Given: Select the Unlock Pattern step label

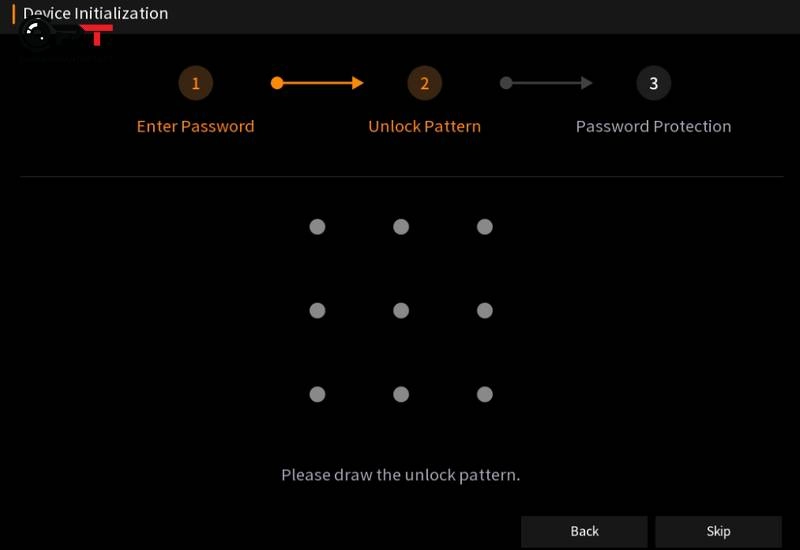Looking at the screenshot, I should point(424,127).
